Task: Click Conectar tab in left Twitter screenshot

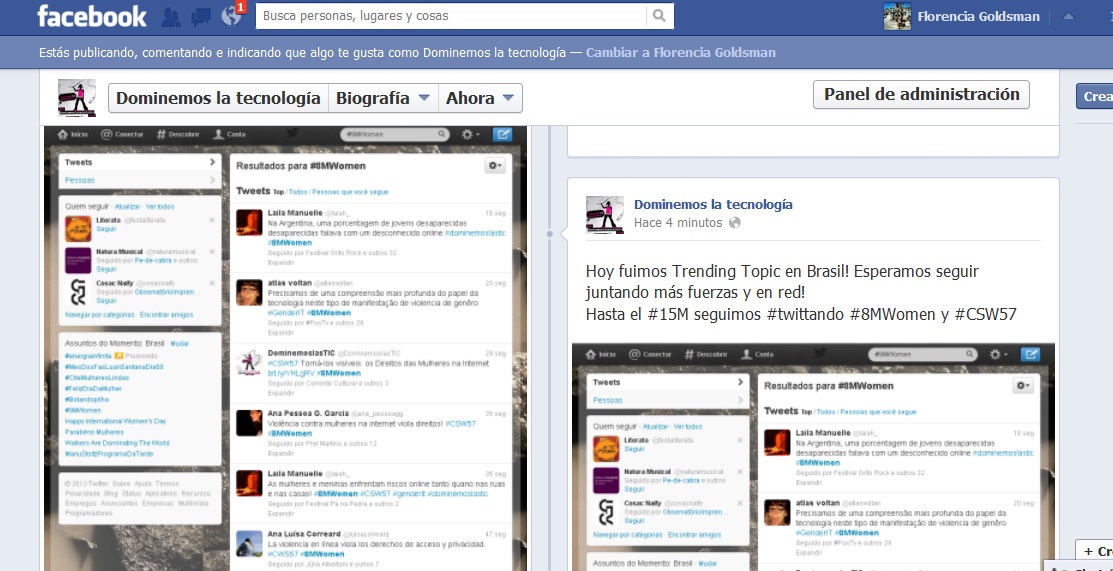Action: click(122, 134)
